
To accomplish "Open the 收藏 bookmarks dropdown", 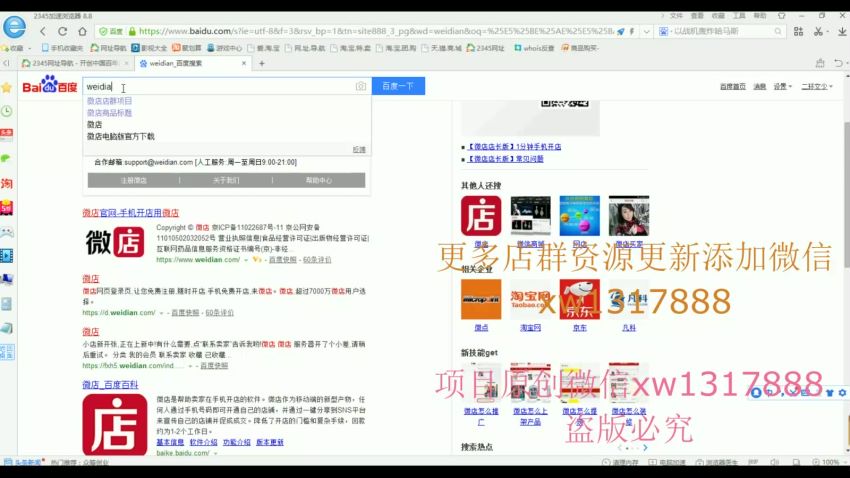I will (x=17, y=48).
